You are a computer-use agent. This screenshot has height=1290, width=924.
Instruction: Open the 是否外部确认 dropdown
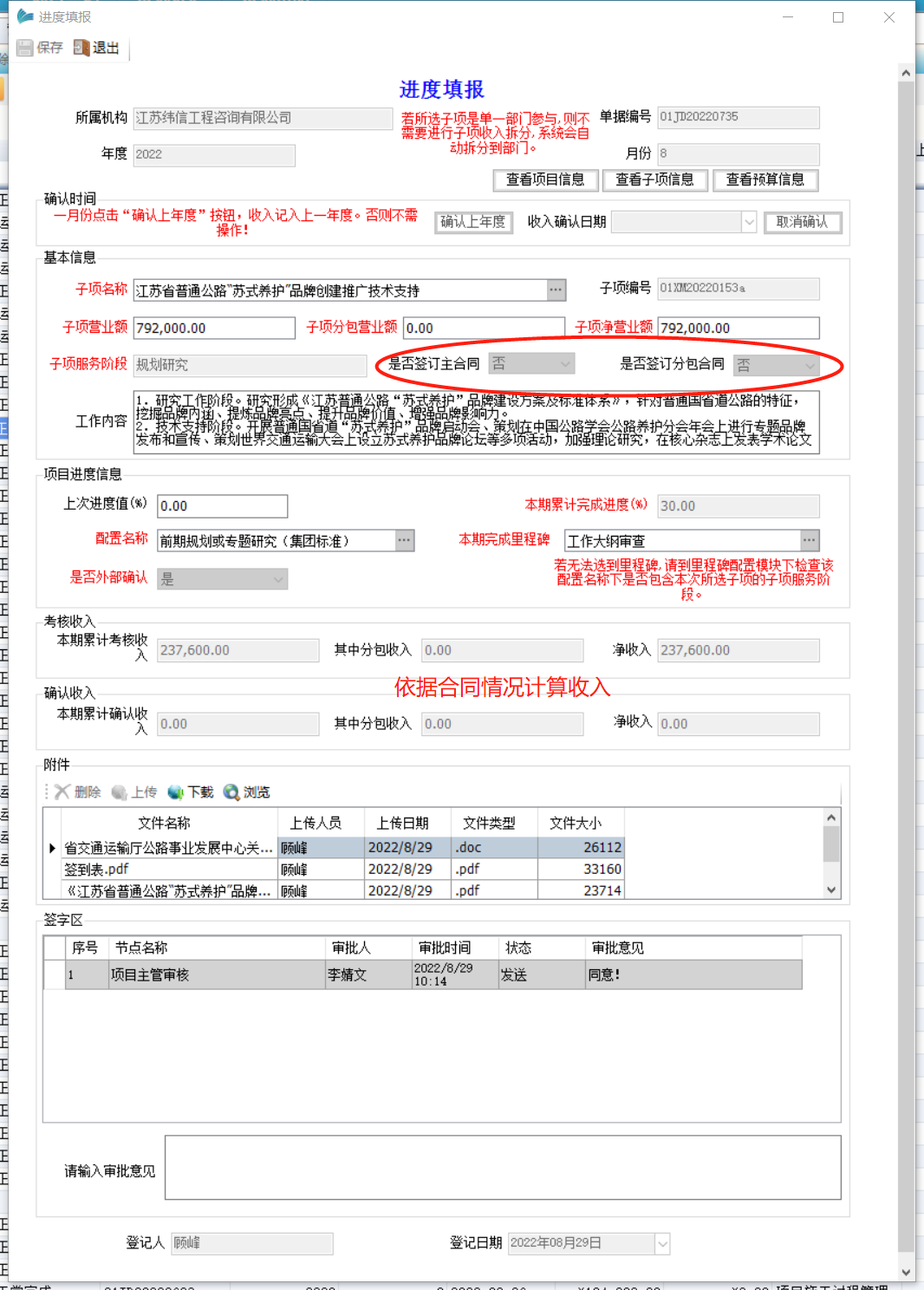pyautogui.click(x=277, y=578)
